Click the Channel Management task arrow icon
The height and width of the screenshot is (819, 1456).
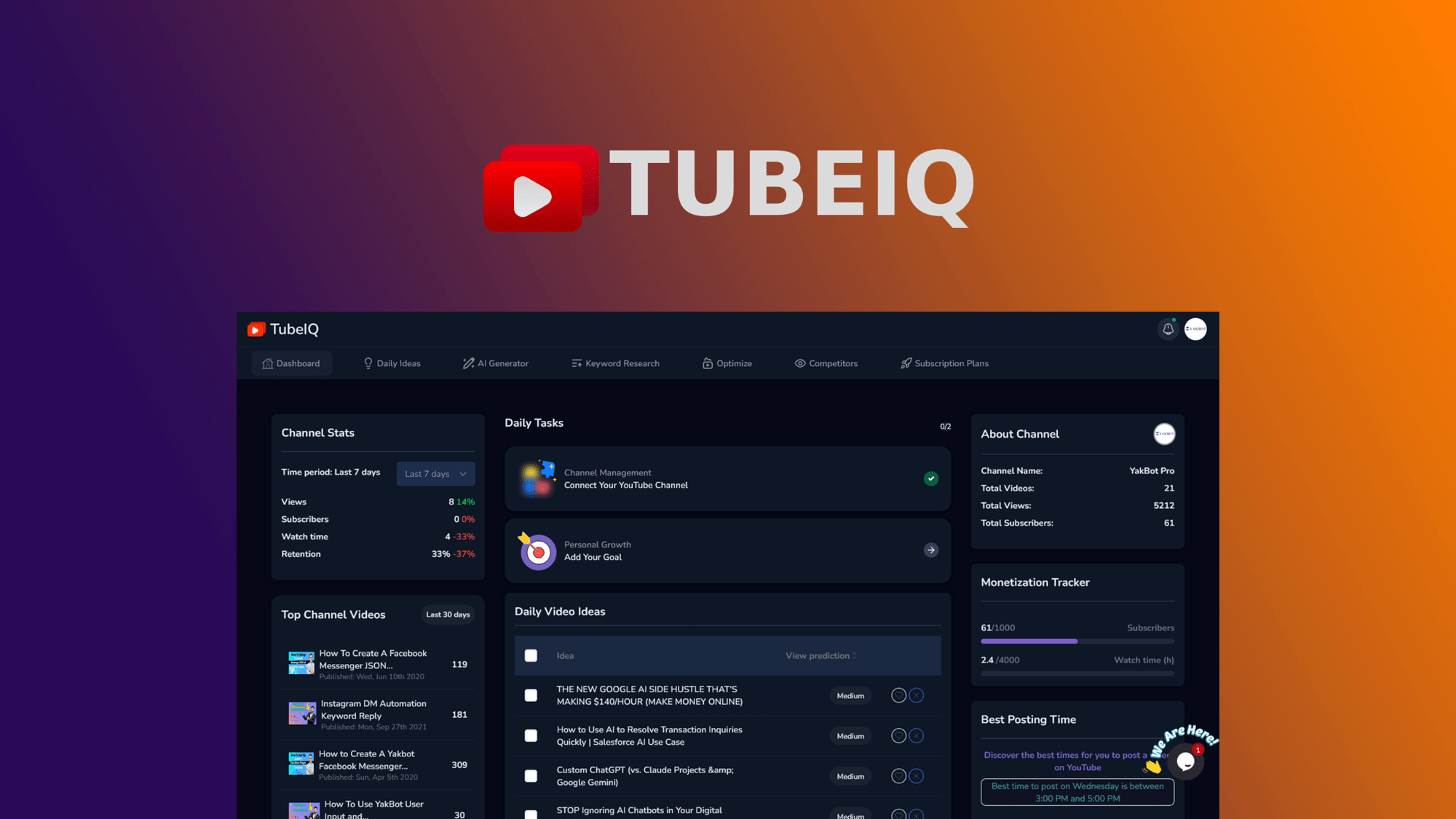coord(929,478)
